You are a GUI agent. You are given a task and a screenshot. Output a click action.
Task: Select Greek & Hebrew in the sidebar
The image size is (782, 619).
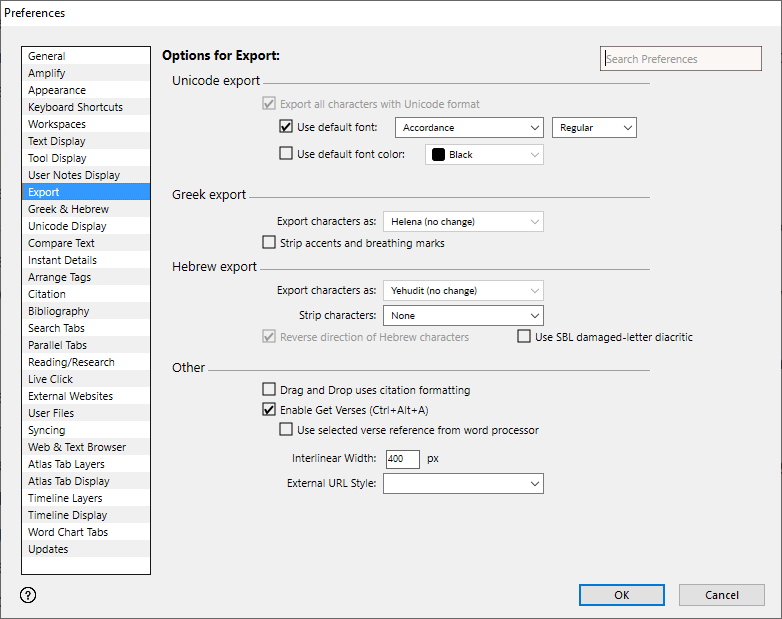pyautogui.click(x=68, y=209)
